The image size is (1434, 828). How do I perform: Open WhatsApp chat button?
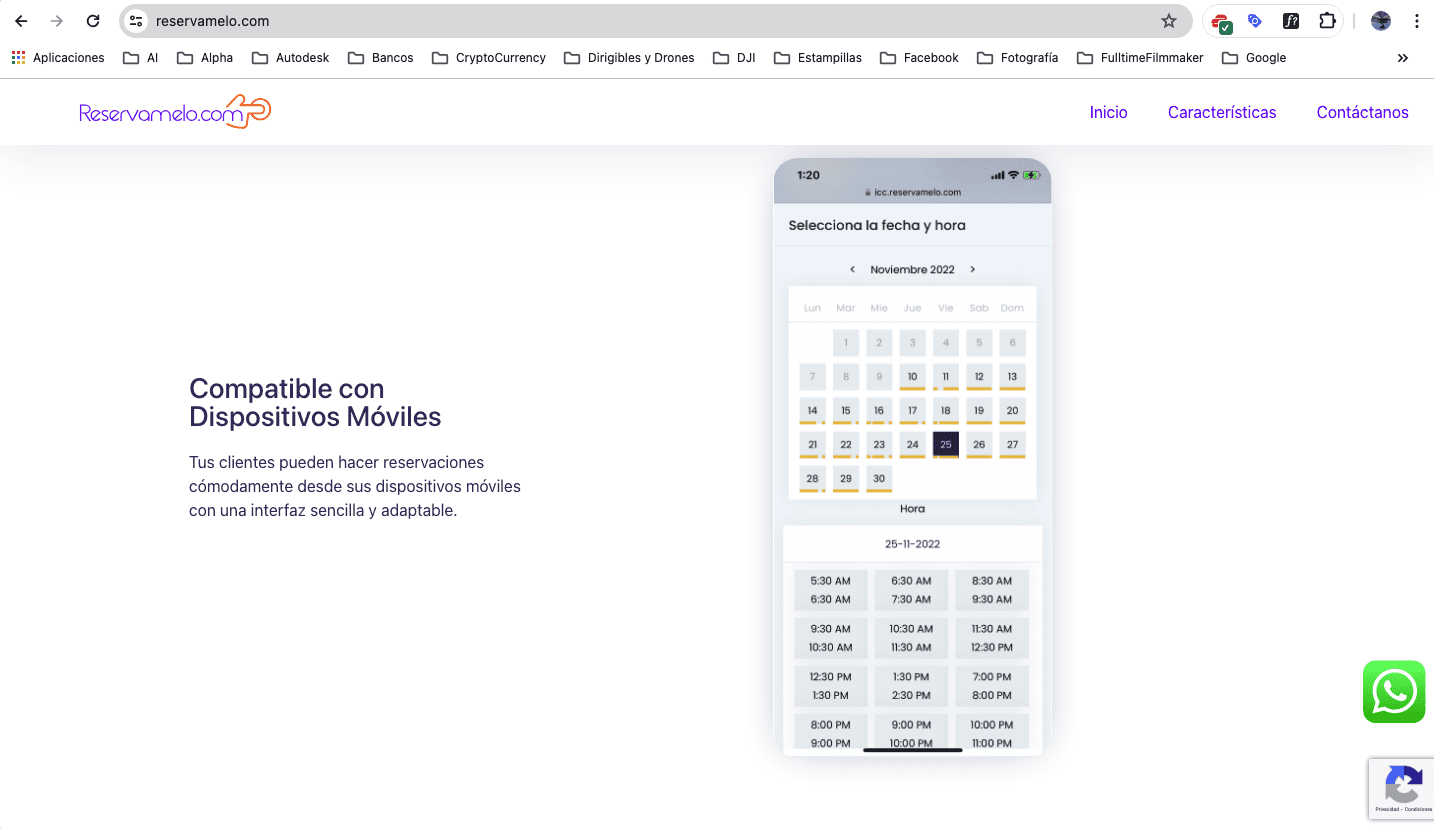click(x=1394, y=691)
